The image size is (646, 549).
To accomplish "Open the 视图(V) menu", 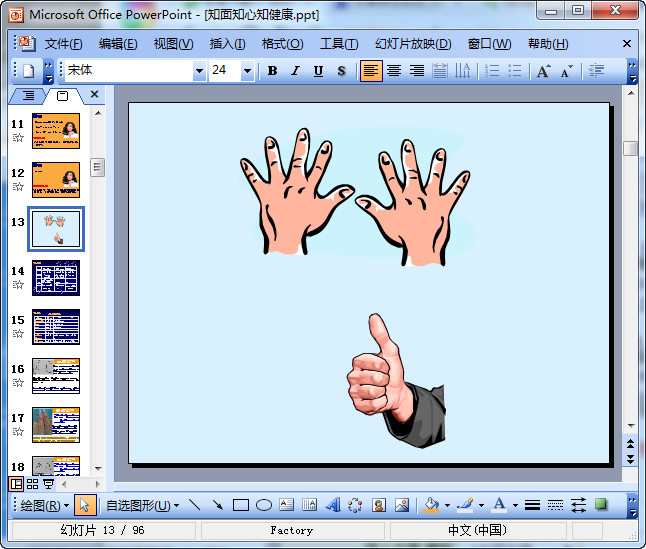I will 173,44.
